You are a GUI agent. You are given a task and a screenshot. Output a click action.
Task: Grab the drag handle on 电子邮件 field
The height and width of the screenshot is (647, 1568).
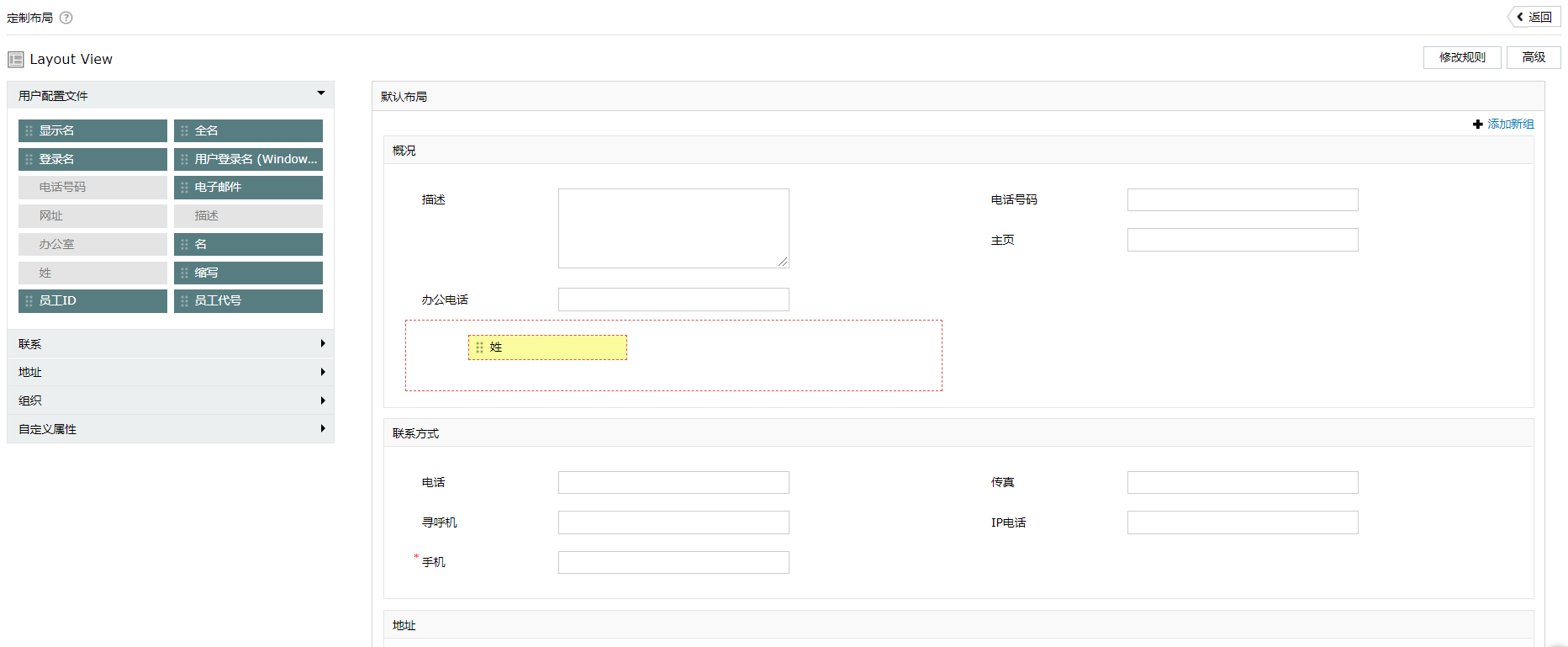click(184, 188)
